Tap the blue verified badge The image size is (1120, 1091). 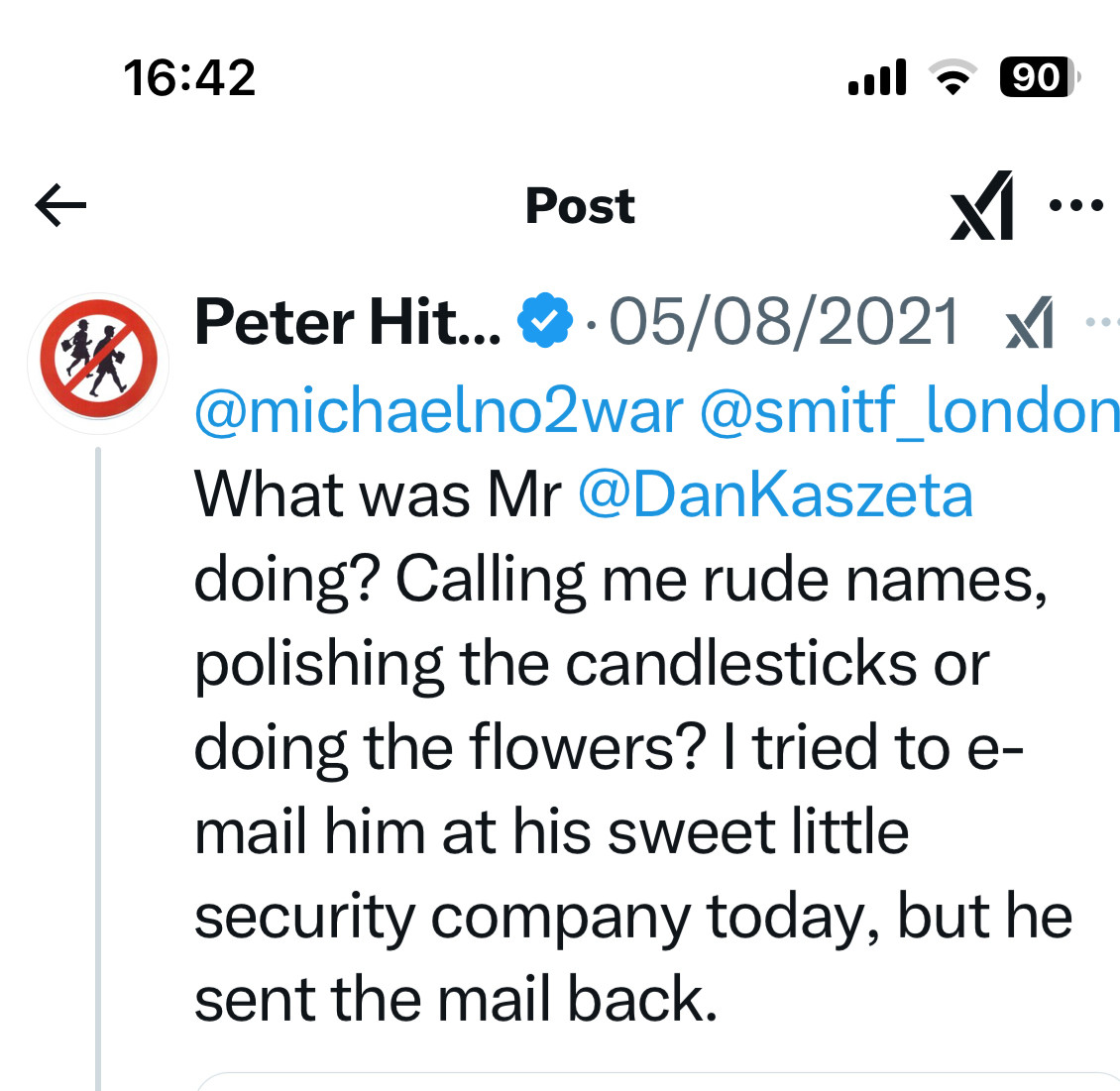(x=545, y=321)
